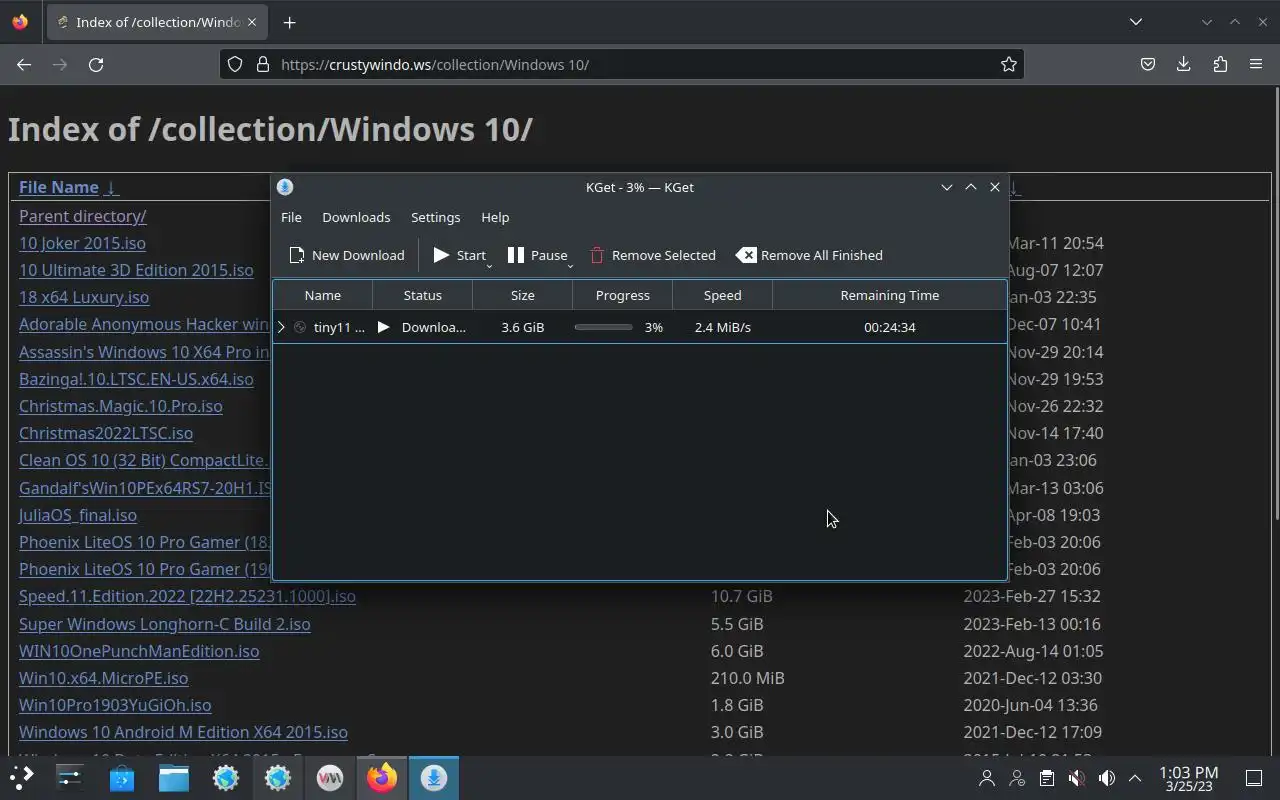Open the KGet File menu

click(291, 217)
